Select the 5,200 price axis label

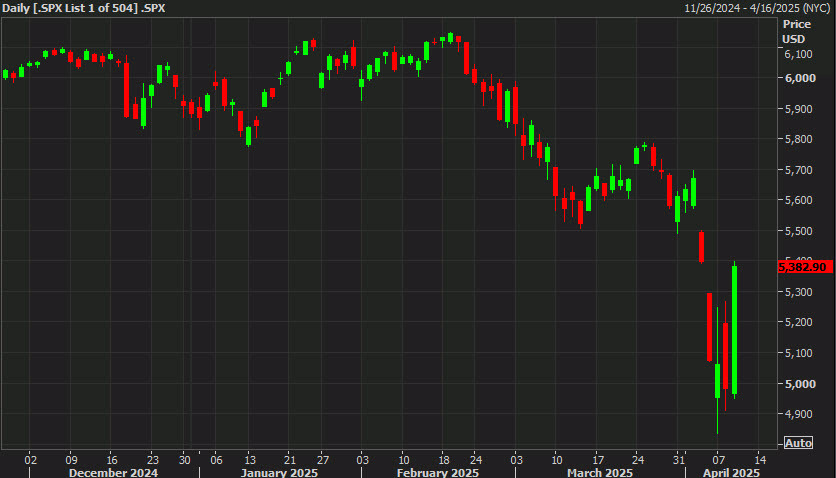click(x=799, y=322)
